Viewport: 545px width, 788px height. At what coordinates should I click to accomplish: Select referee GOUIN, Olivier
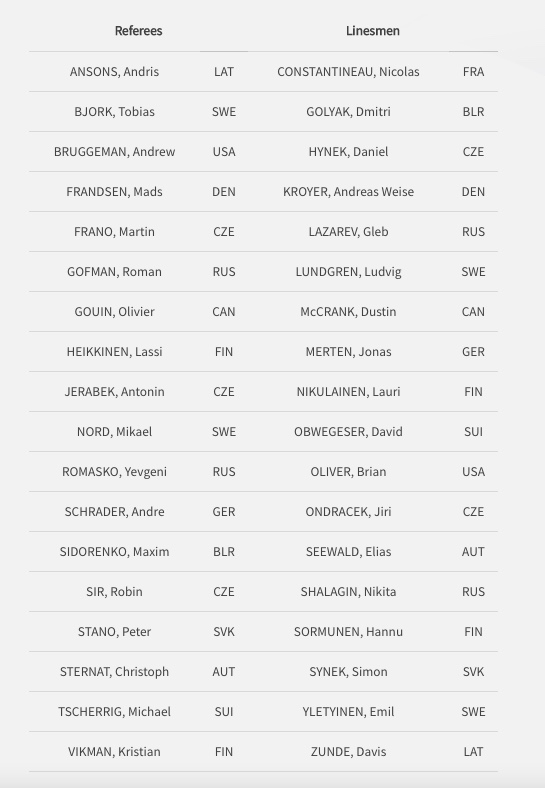pyautogui.click(x=114, y=312)
